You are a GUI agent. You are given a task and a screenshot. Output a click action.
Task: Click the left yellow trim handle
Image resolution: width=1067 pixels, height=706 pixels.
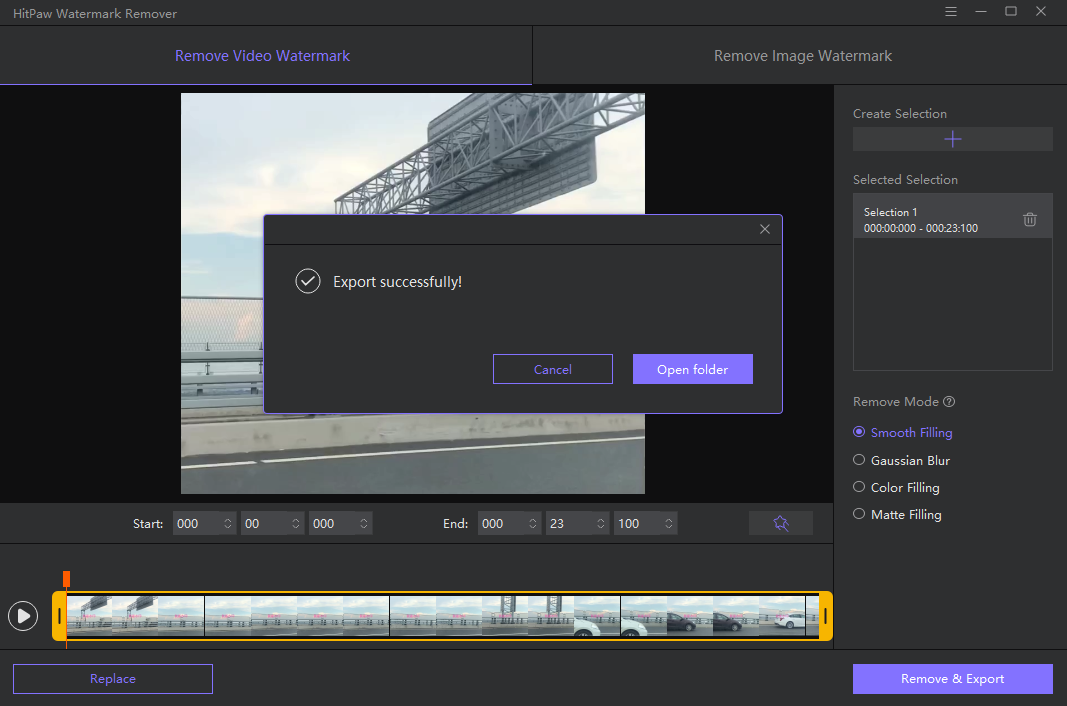[59, 616]
